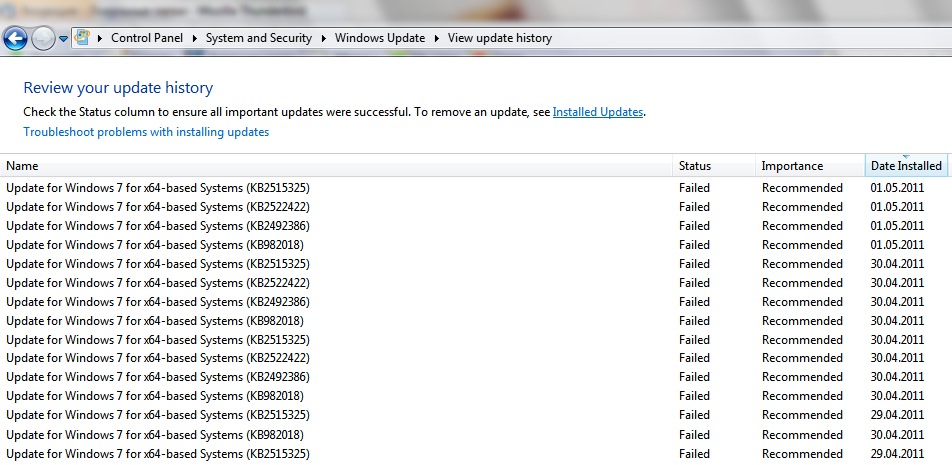952x465 pixels.
Task: Navigate to Windows Update breadcrumb
Action: pyautogui.click(x=380, y=38)
